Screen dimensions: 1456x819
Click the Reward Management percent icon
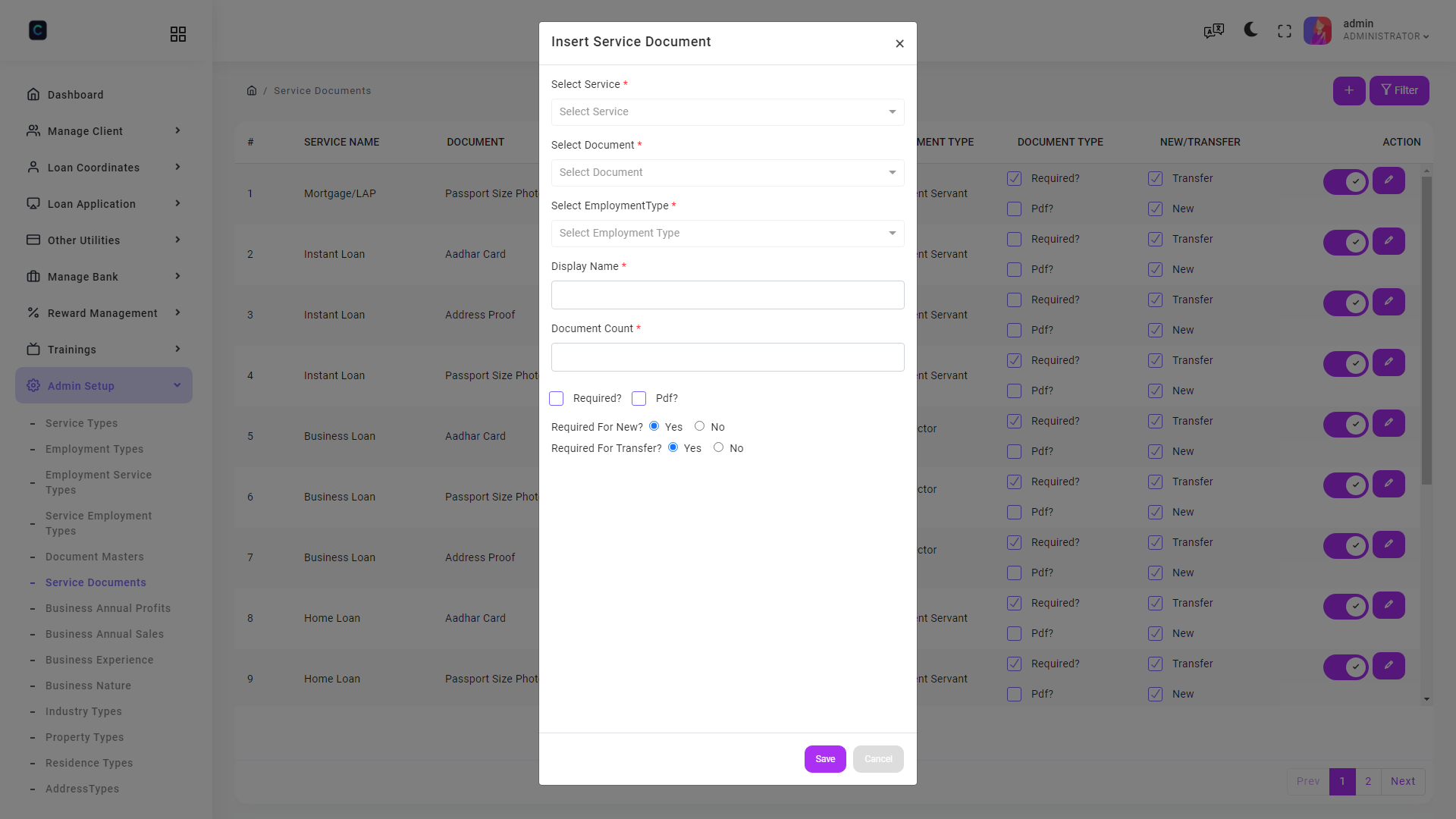click(33, 312)
